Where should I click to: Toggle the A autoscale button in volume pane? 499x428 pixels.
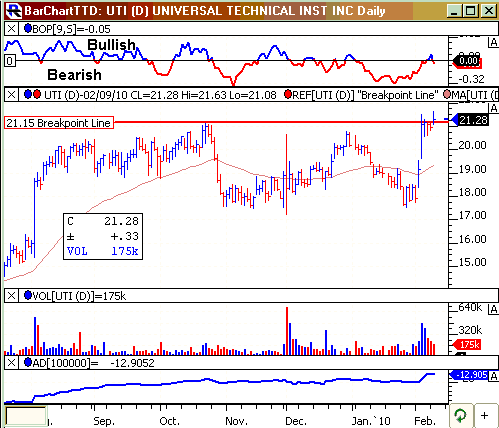click(493, 309)
